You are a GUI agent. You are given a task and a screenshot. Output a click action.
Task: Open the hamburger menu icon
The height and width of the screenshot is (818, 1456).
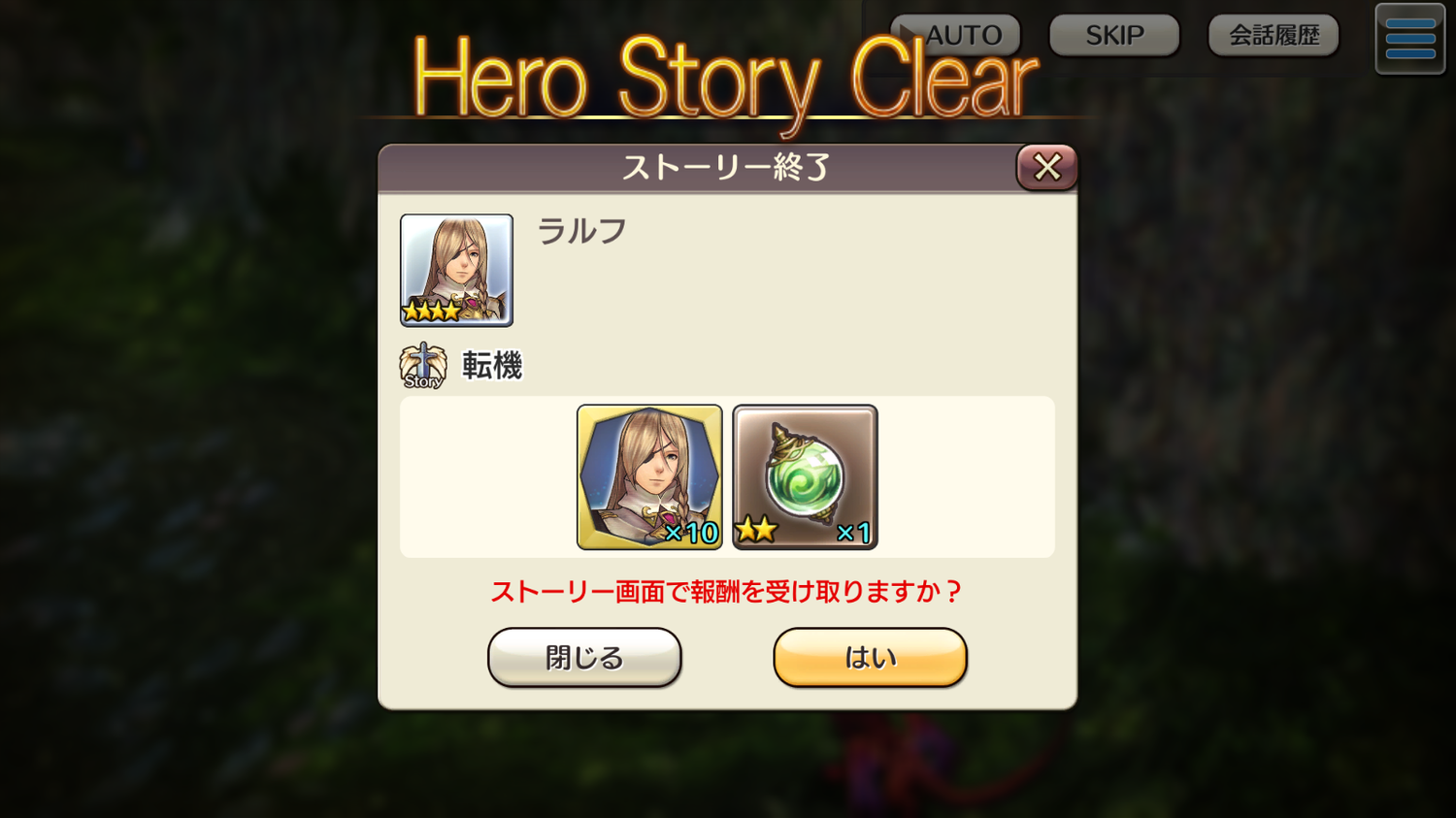pos(1410,39)
